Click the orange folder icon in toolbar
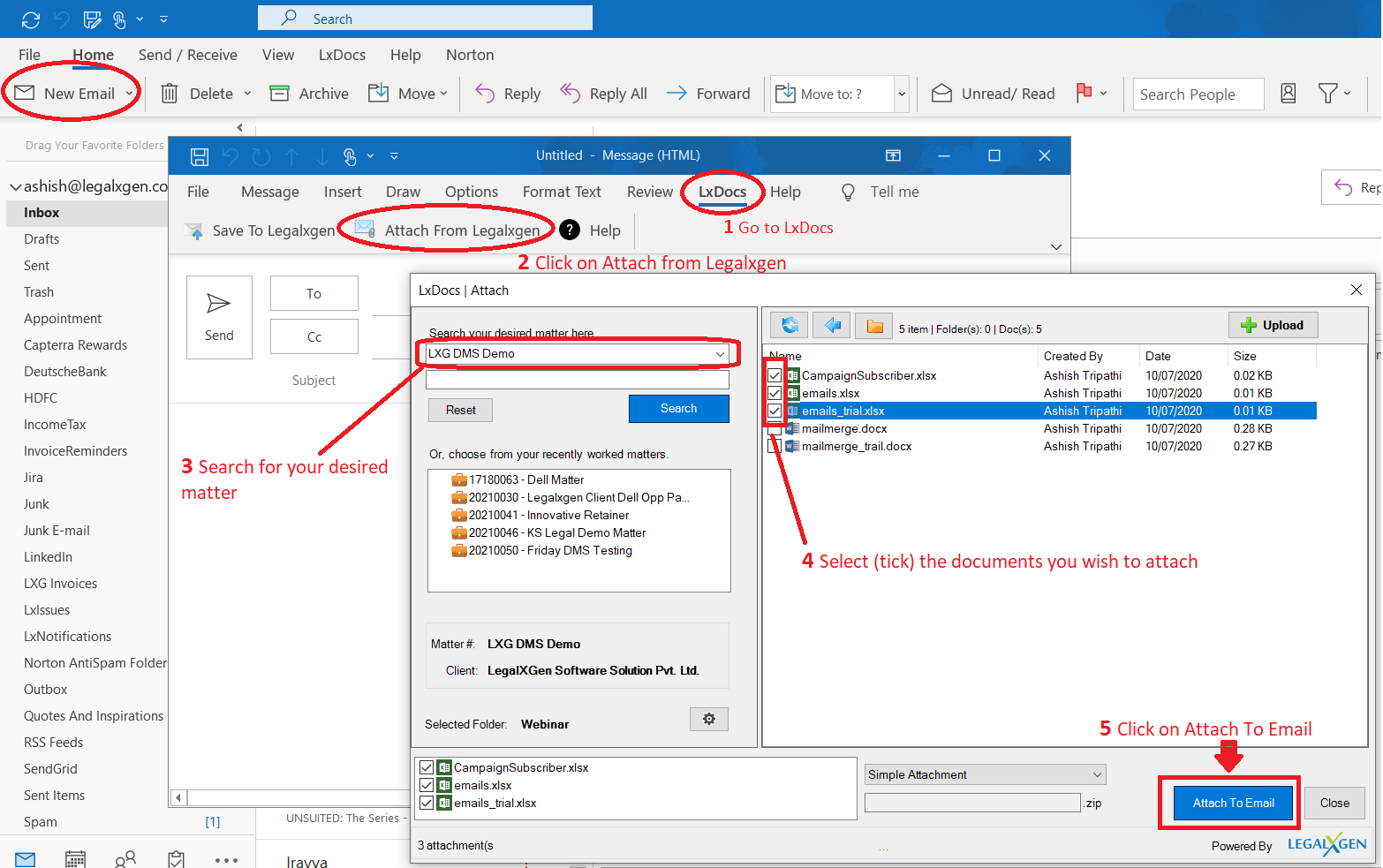The height and width of the screenshot is (868, 1383). point(874,327)
